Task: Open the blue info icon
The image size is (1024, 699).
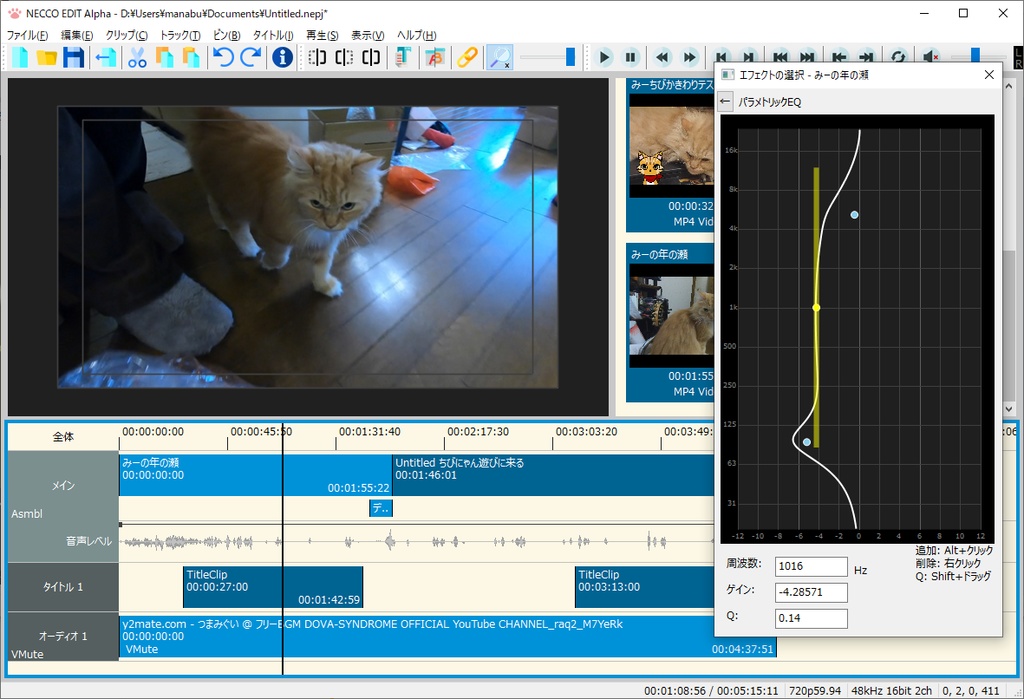Action: pos(282,57)
